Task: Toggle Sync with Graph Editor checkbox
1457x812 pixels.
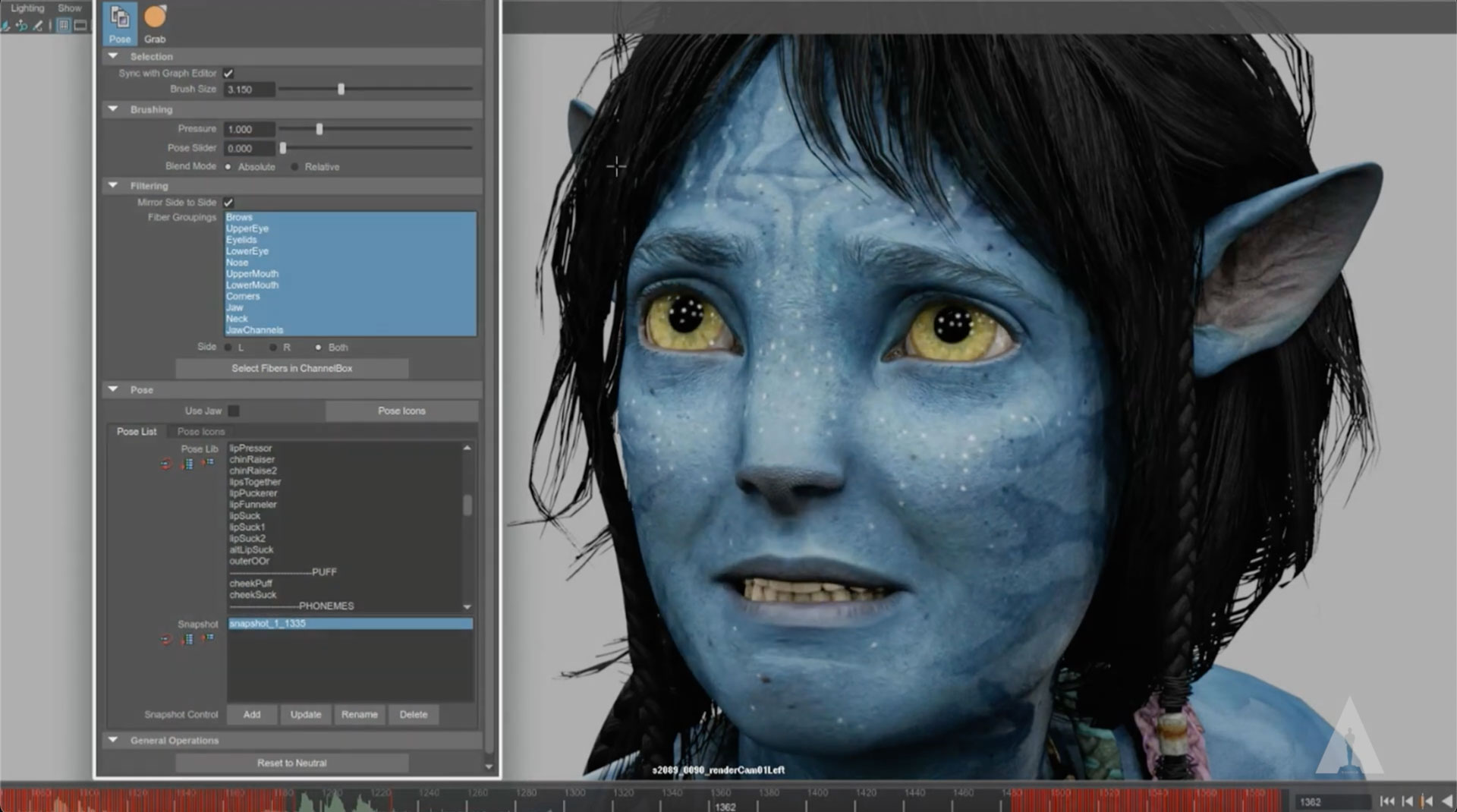Action: tap(228, 74)
